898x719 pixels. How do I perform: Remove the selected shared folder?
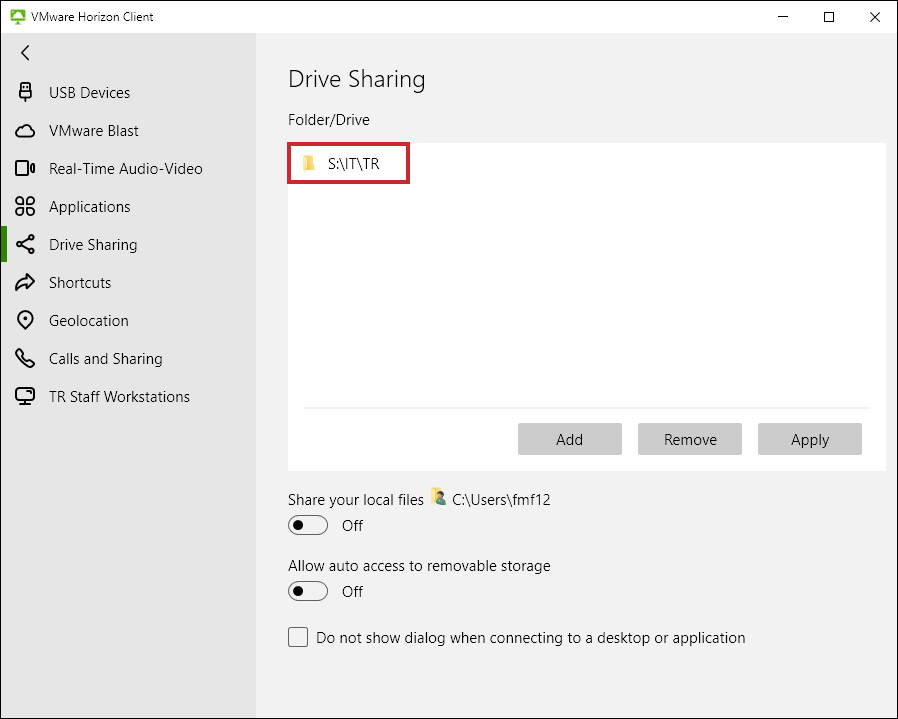click(690, 439)
